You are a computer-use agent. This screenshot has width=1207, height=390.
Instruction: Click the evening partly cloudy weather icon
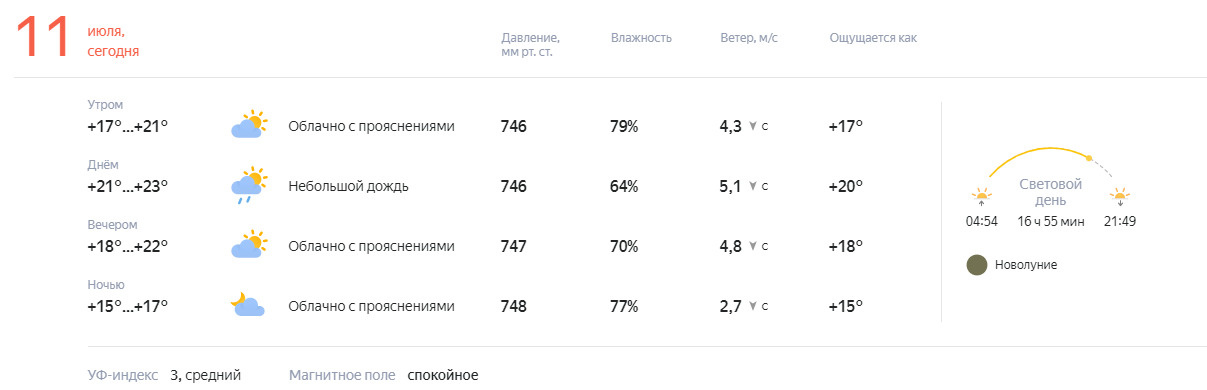click(x=249, y=245)
